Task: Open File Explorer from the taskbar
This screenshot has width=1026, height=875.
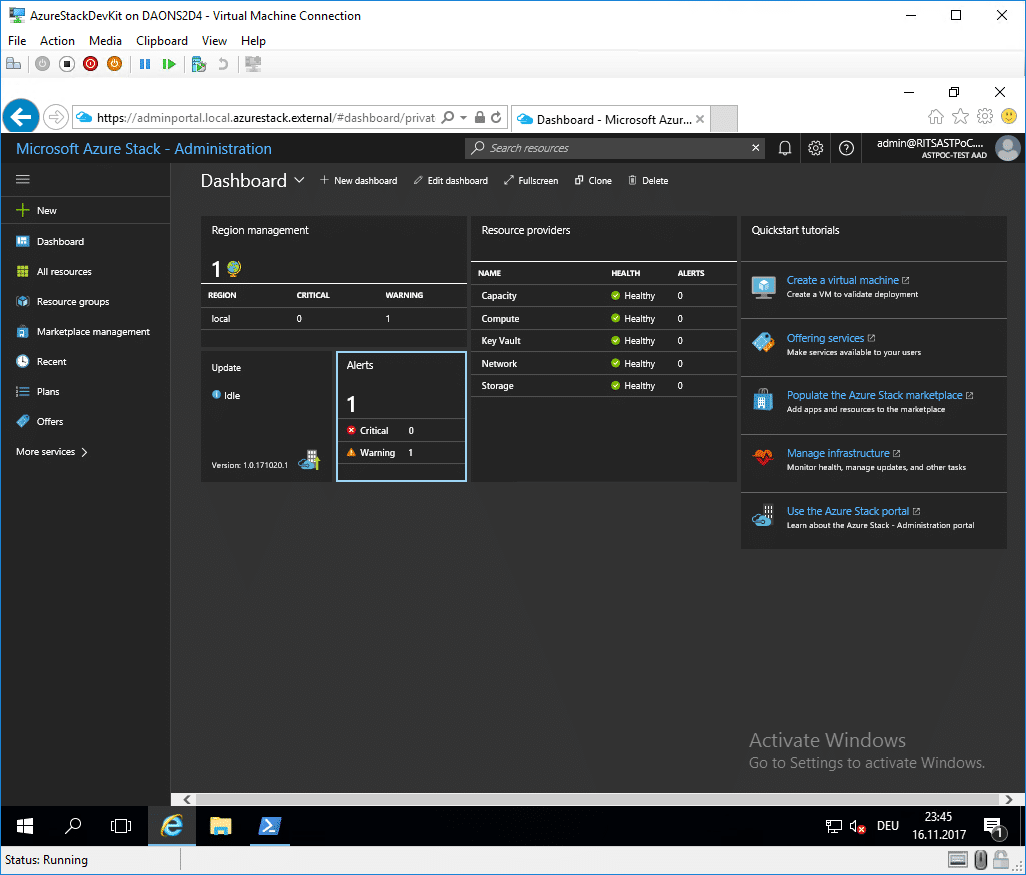Action: click(221, 826)
